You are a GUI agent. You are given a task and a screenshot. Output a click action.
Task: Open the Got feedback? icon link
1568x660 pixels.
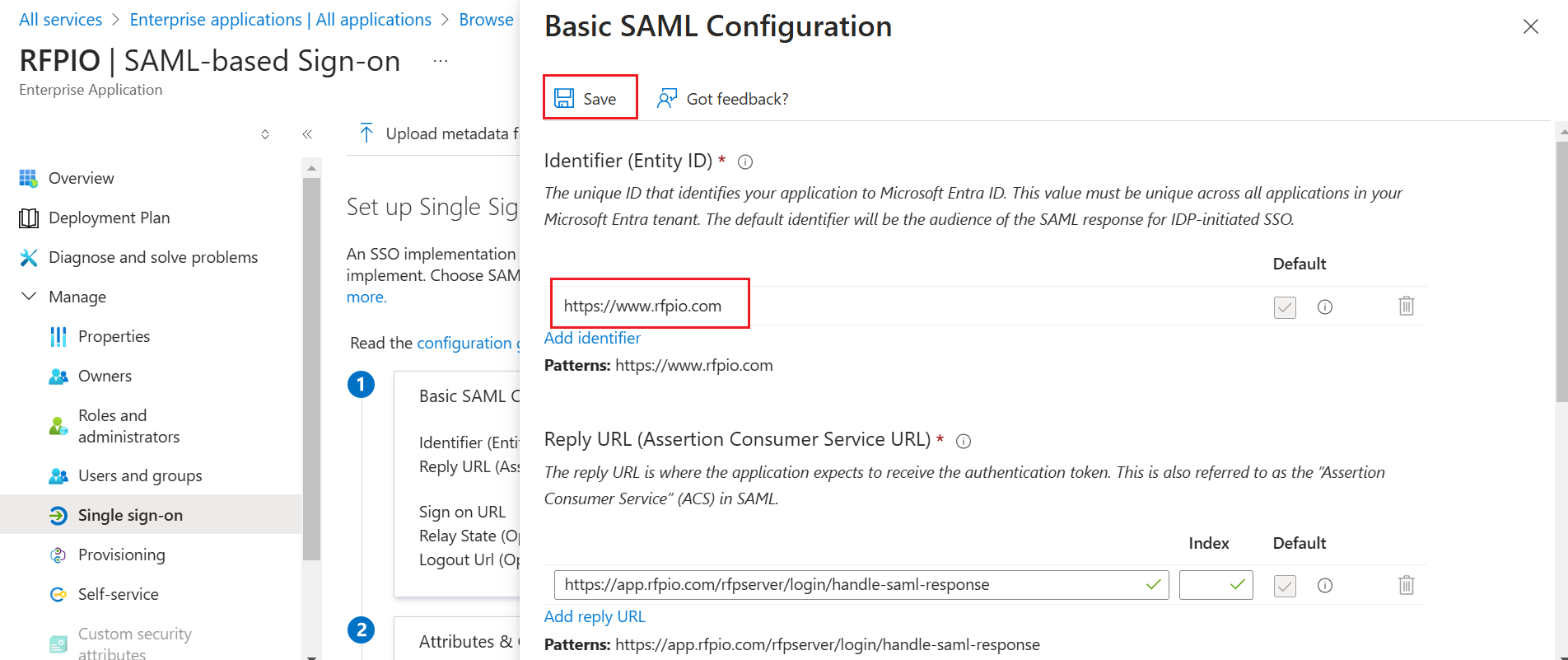[666, 98]
